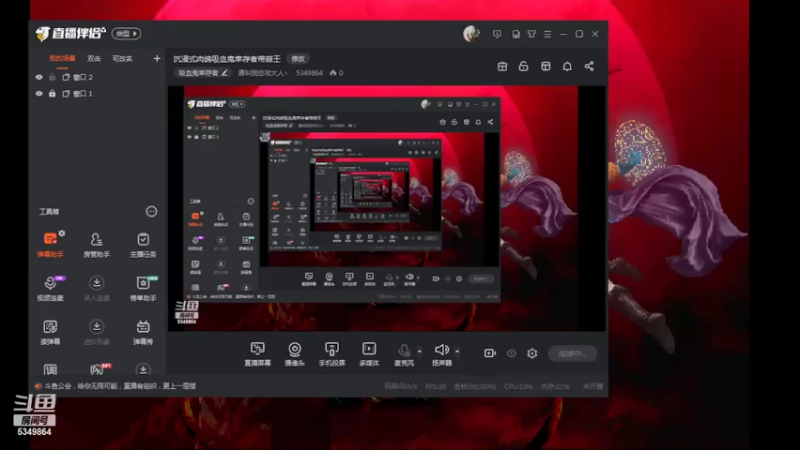Toggle visibility of 窗口 2 source

[39, 77]
